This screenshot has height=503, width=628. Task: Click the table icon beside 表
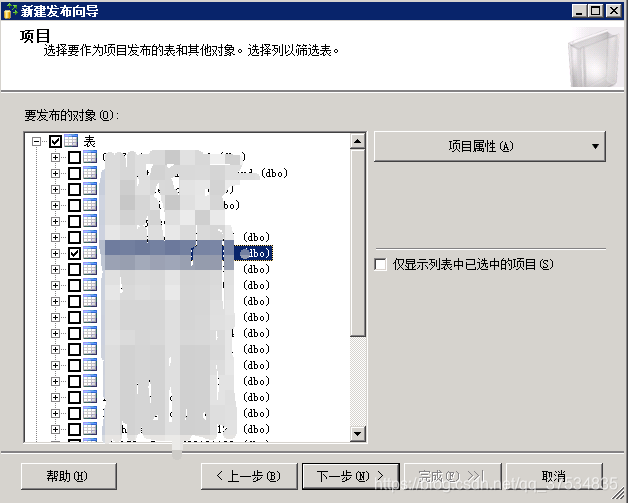point(71,141)
